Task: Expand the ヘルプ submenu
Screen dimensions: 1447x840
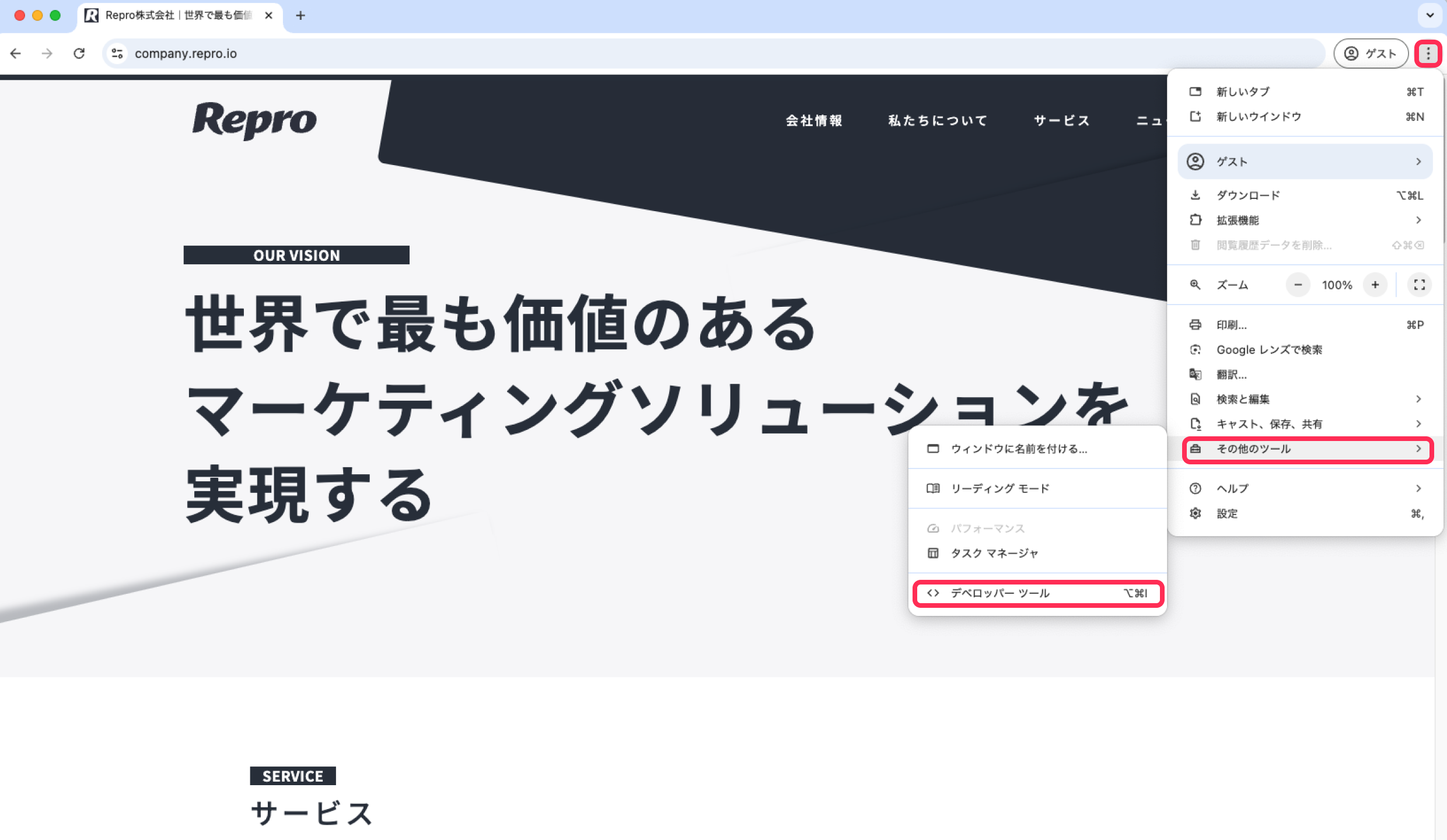Action: [x=1306, y=488]
